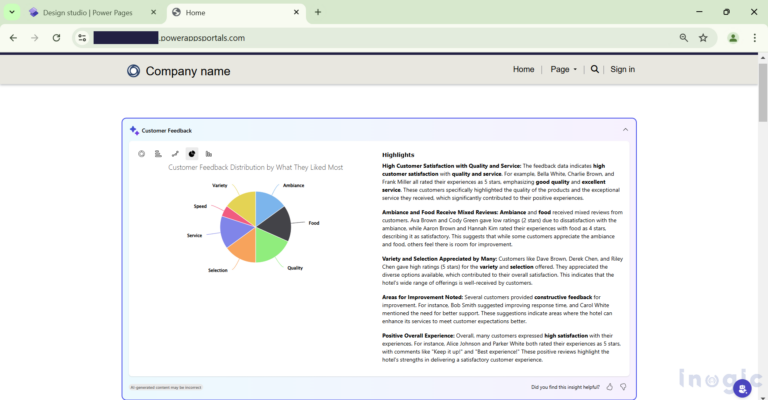Click 'Positive Overall Experience:' highlight heading

418,336
